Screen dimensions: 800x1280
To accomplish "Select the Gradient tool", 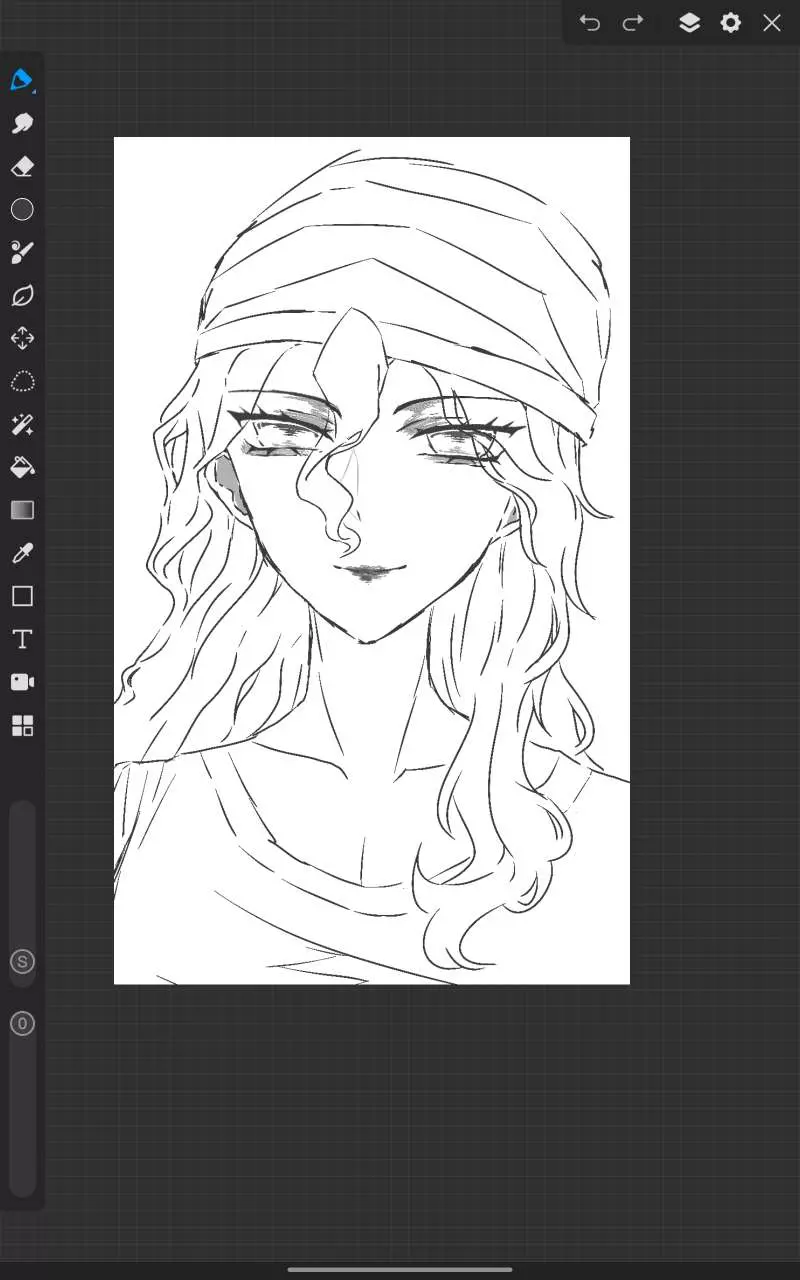I will tap(22, 510).
